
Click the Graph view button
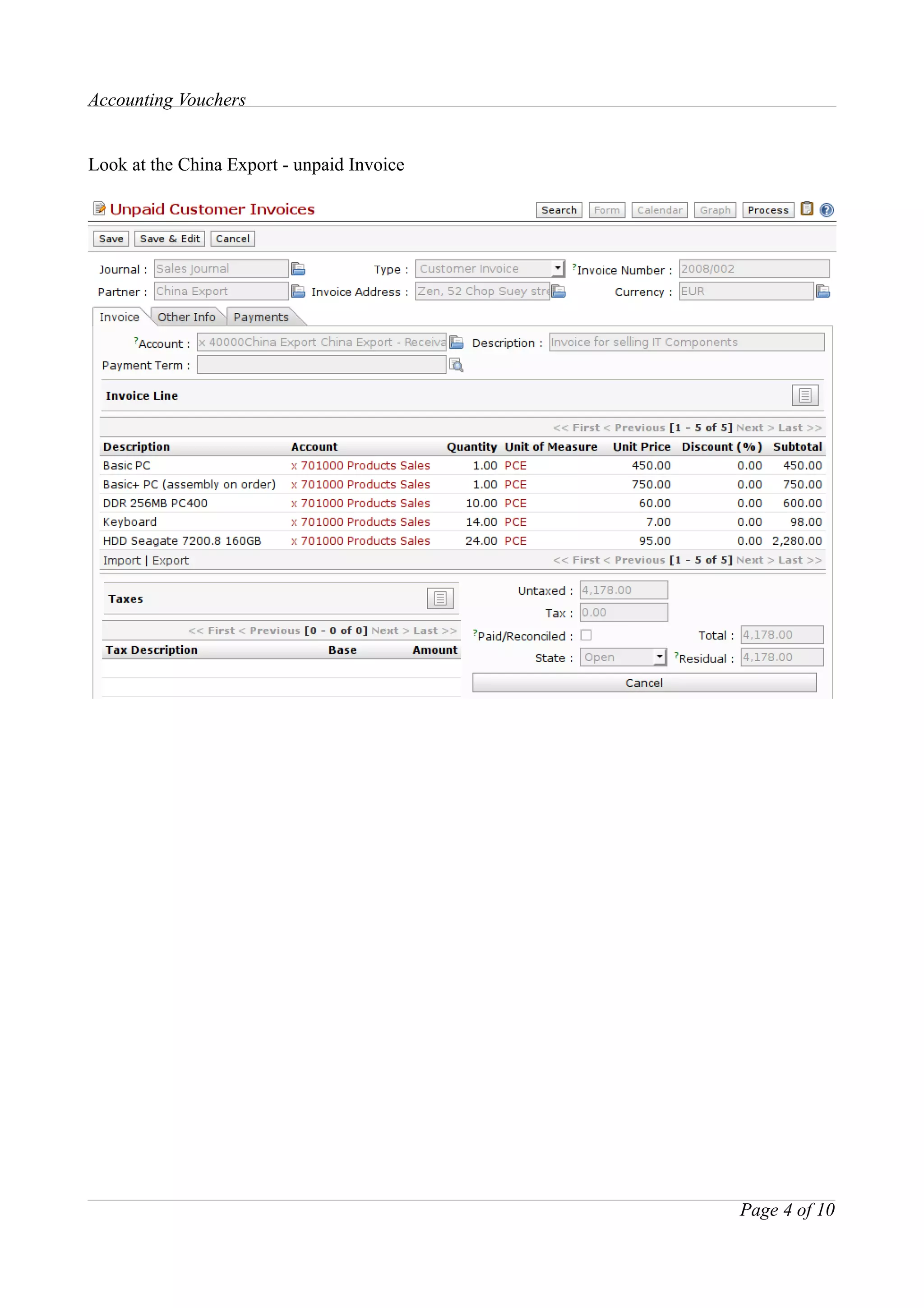(715, 210)
